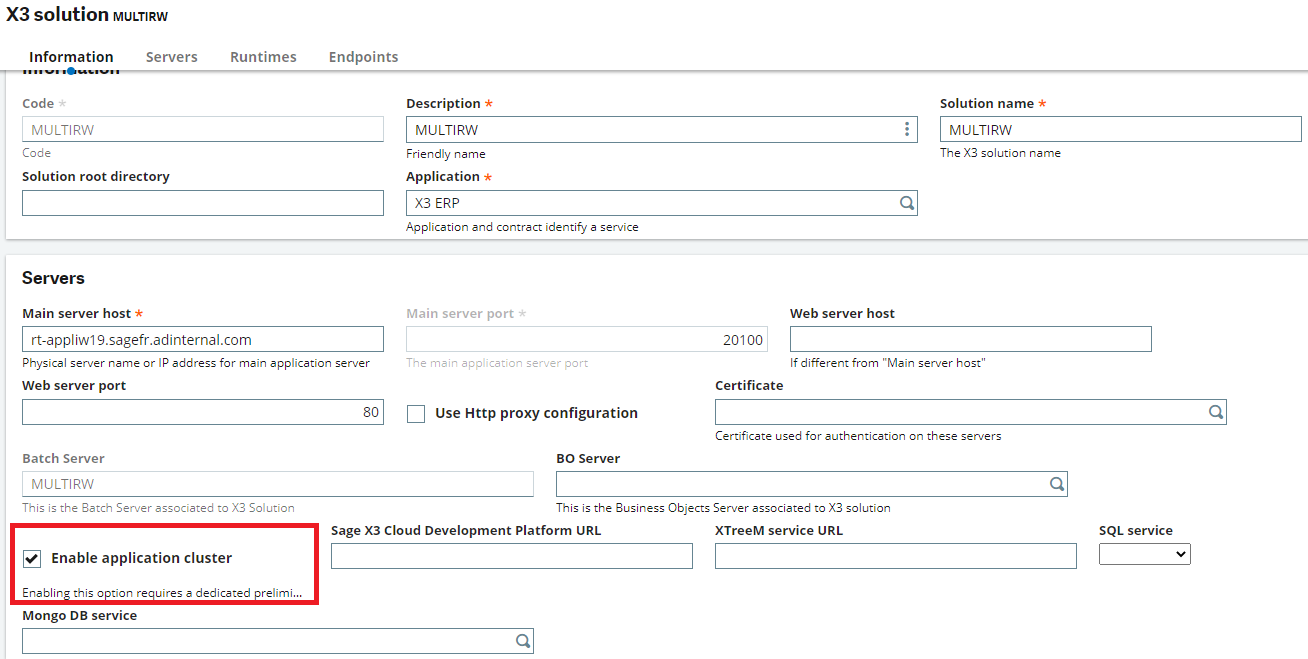Click the 'Enabling this option requires' hint text

(162, 593)
